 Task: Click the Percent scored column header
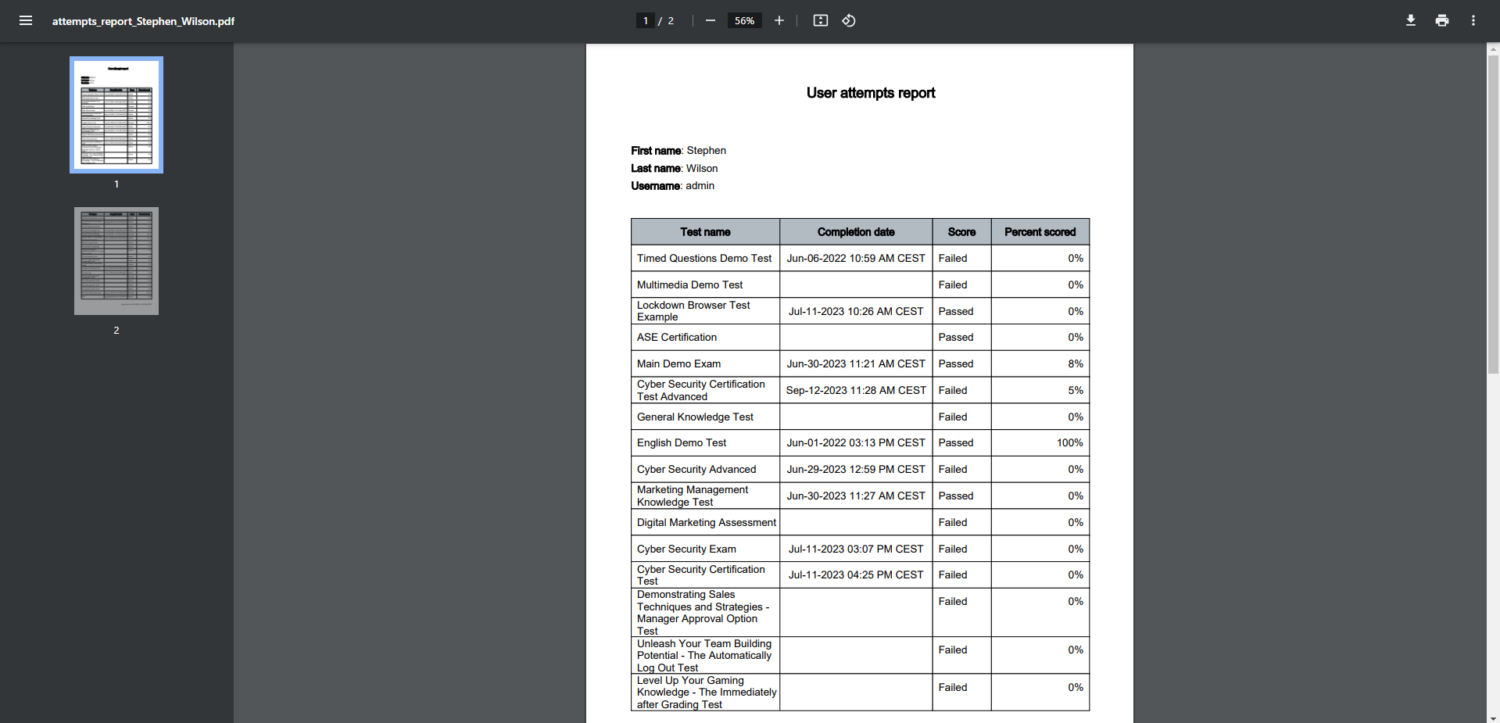pyautogui.click(x=1040, y=232)
